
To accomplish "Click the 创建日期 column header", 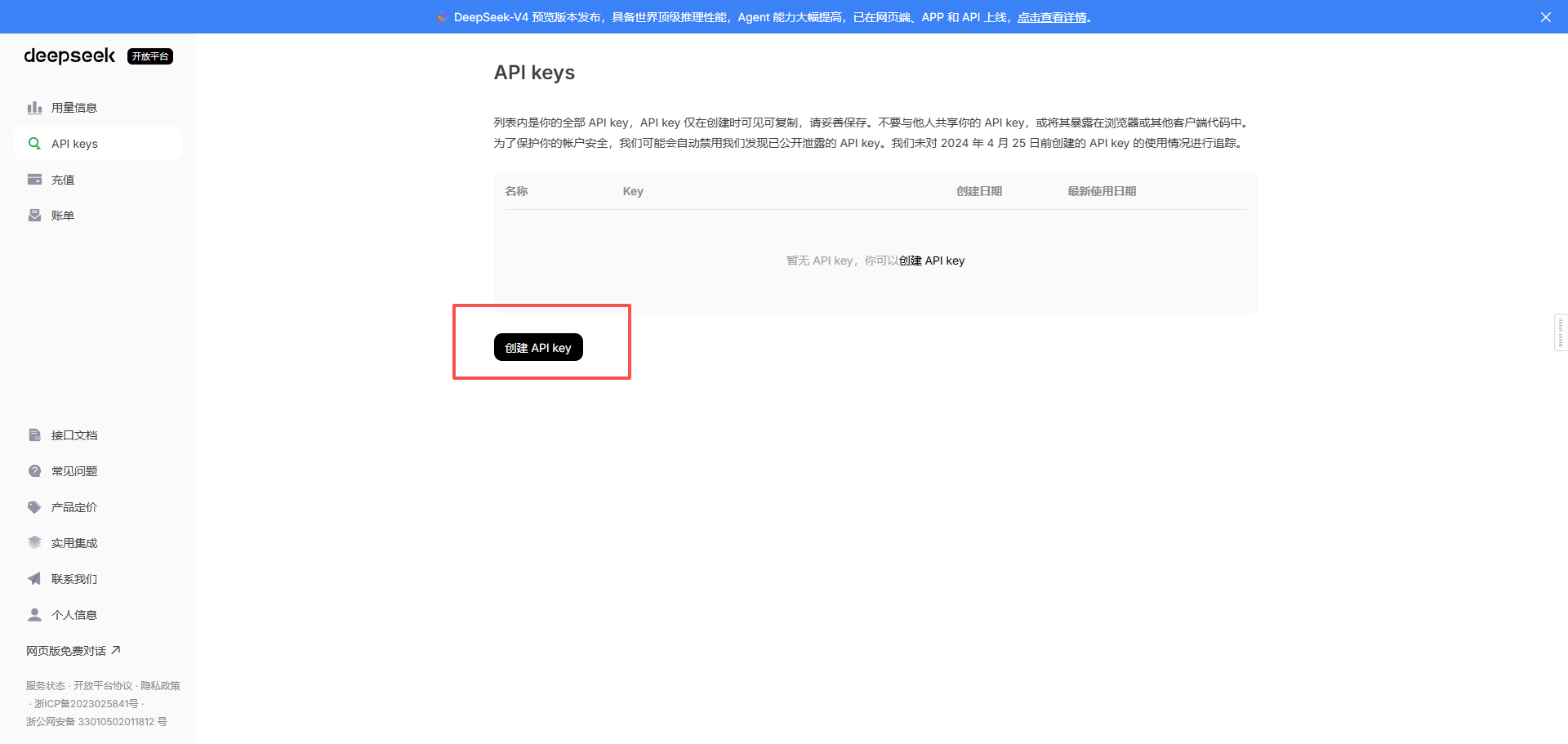I will (x=979, y=191).
